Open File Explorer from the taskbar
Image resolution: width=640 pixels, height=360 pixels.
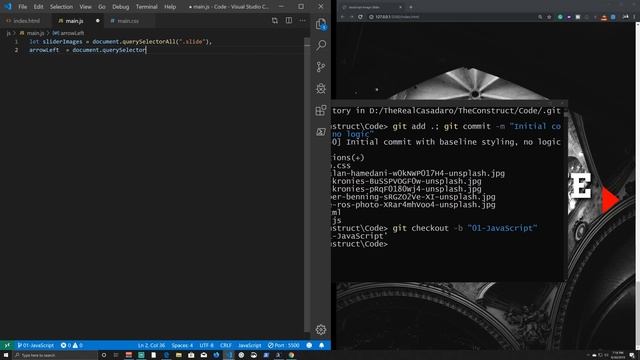[x=178, y=355]
